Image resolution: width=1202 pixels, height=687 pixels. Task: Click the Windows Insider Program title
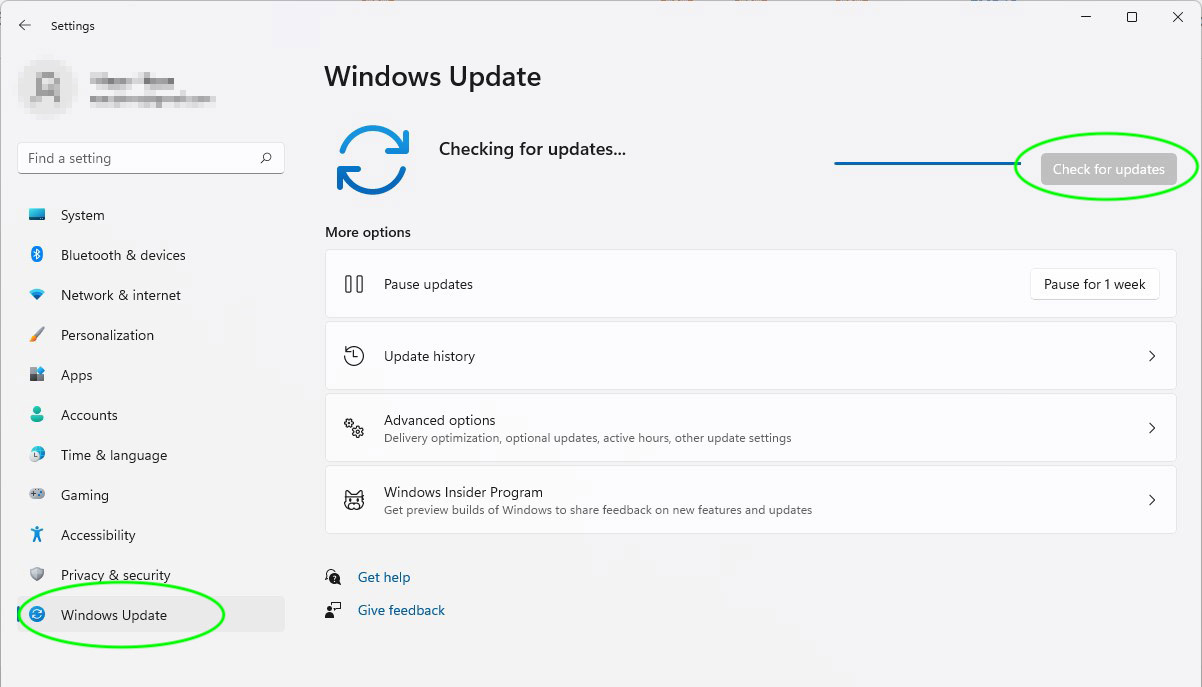pyautogui.click(x=463, y=492)
